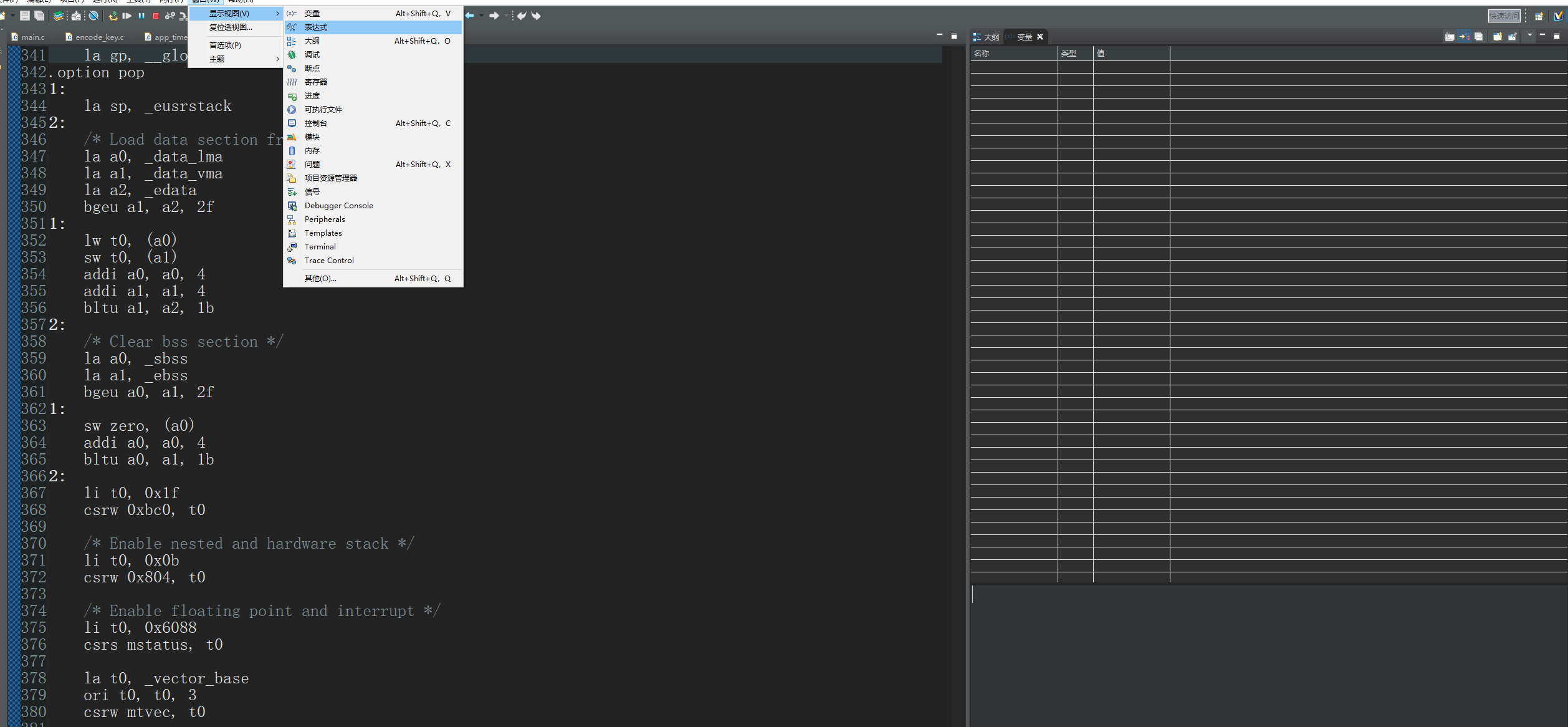Open the 调试 (Debug) view

[373, 54]
